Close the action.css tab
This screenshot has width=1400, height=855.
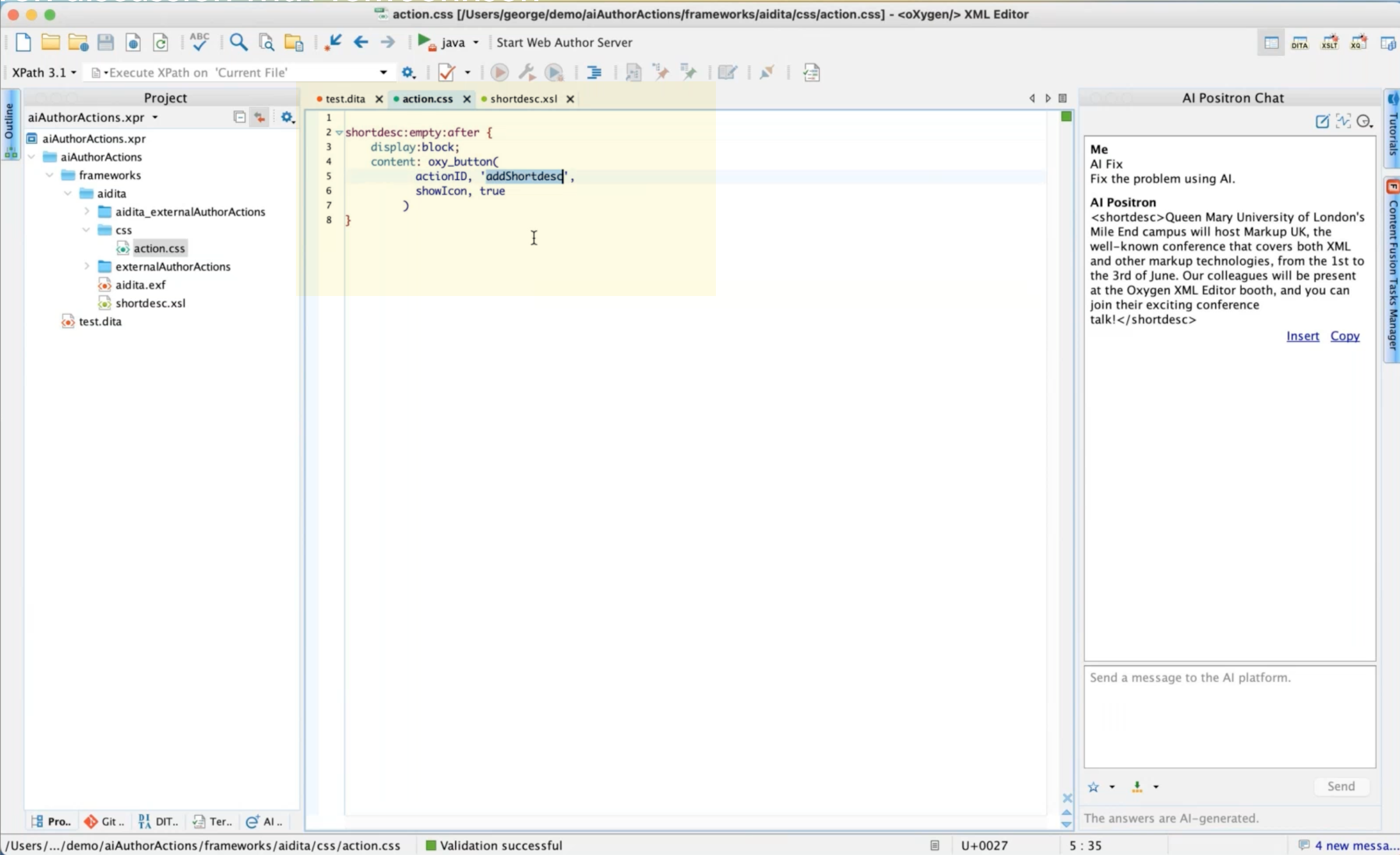pyautogui.click(x=466, y=99)
